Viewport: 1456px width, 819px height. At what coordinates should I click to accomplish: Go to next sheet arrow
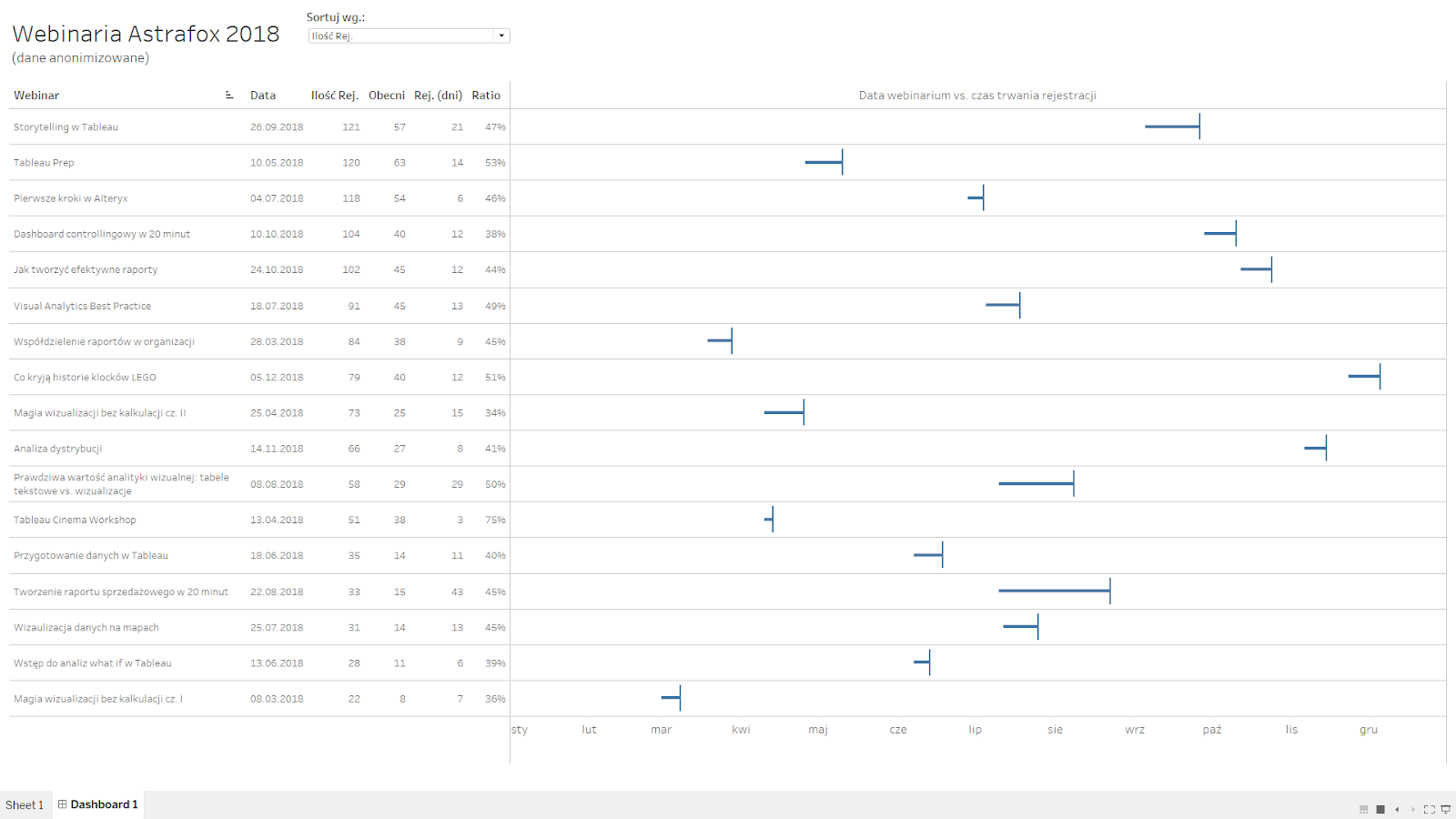pos(1413,809)
